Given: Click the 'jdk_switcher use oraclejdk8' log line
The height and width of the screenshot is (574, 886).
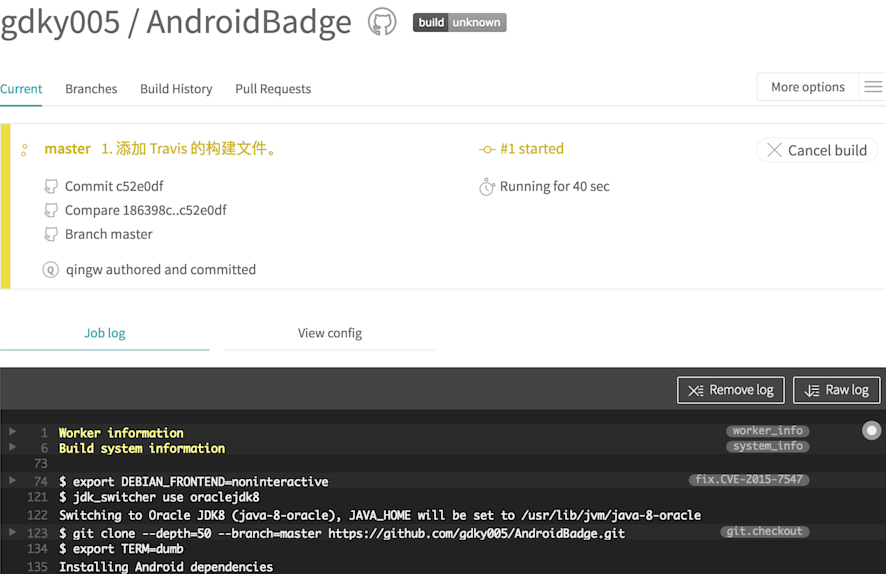Looking at the screenshot, I should [159, 497].
